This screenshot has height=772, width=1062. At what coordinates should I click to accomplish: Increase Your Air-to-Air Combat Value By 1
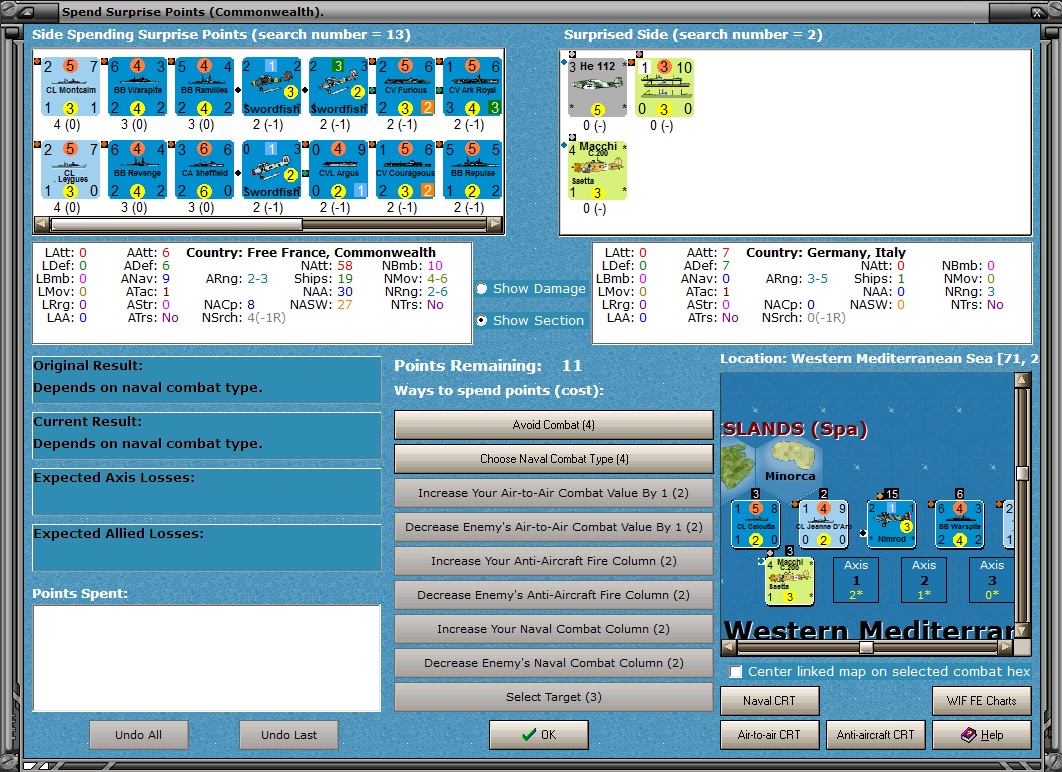coord(553,493)
